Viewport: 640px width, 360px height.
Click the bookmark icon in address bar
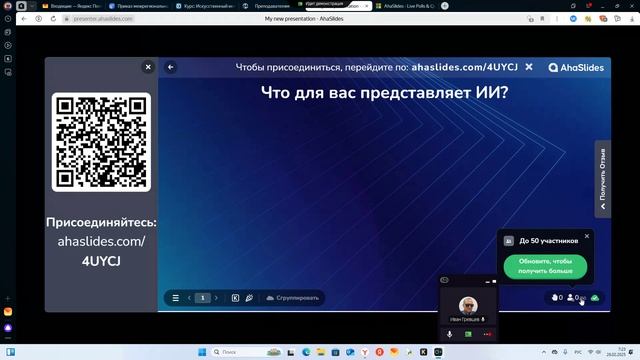pyautogui.click(x=542, y=19)
